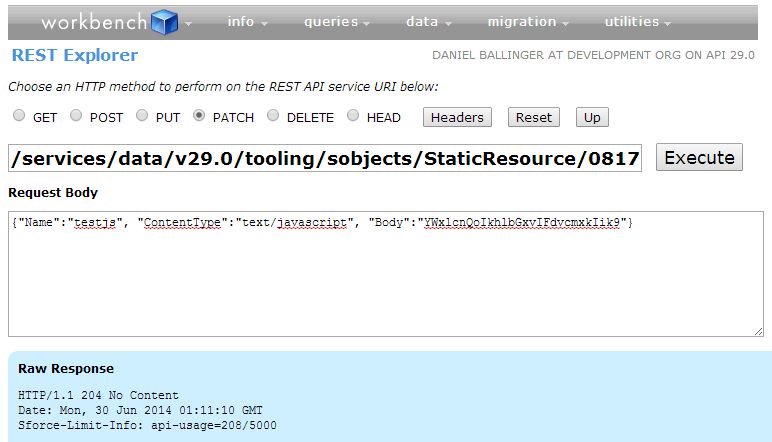Open the info menu

(247, 22)
